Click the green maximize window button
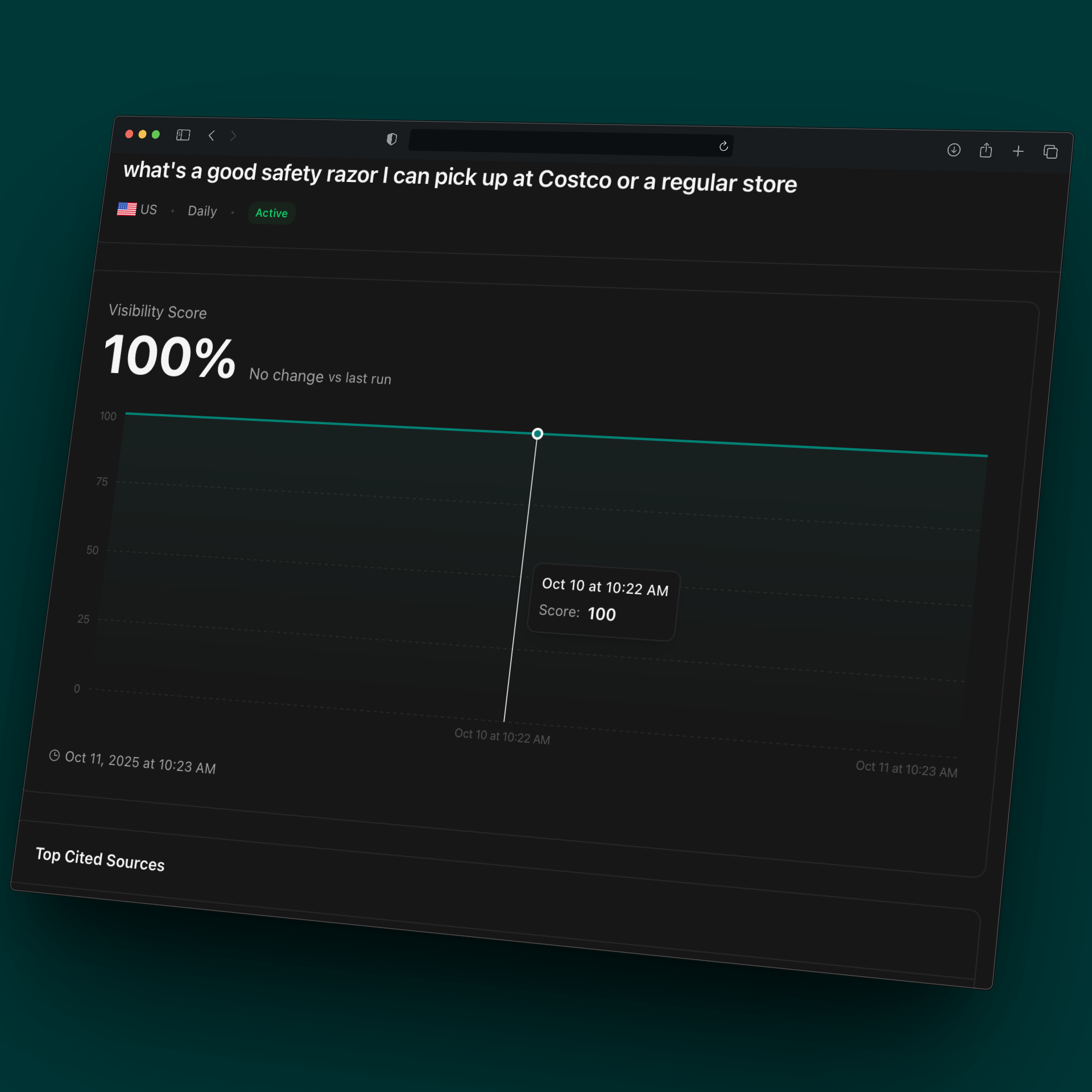 156,134
